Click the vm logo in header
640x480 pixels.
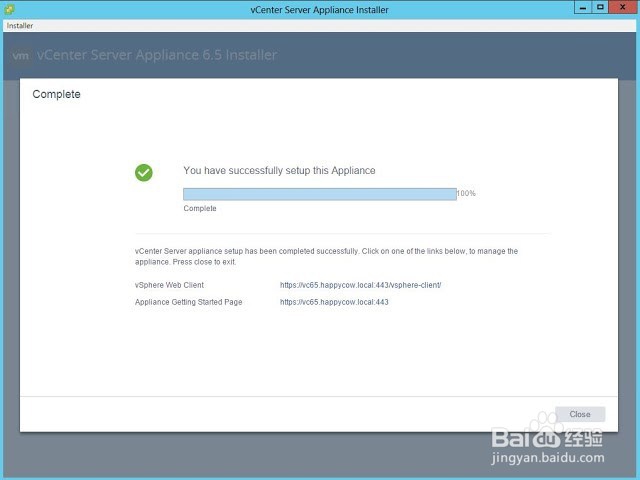coord(20,56)
